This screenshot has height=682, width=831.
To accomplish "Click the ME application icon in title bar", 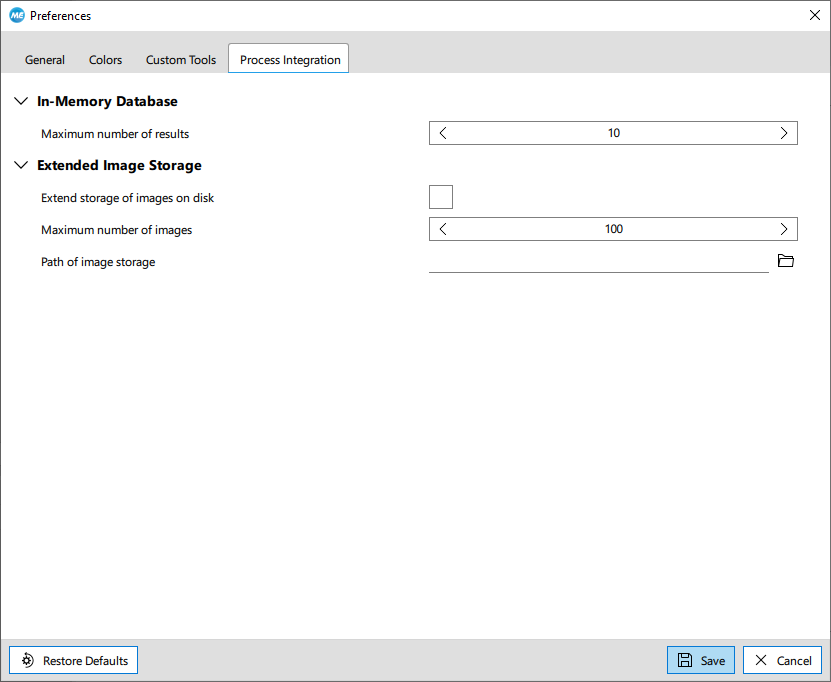I will click(x=17, y=16).
